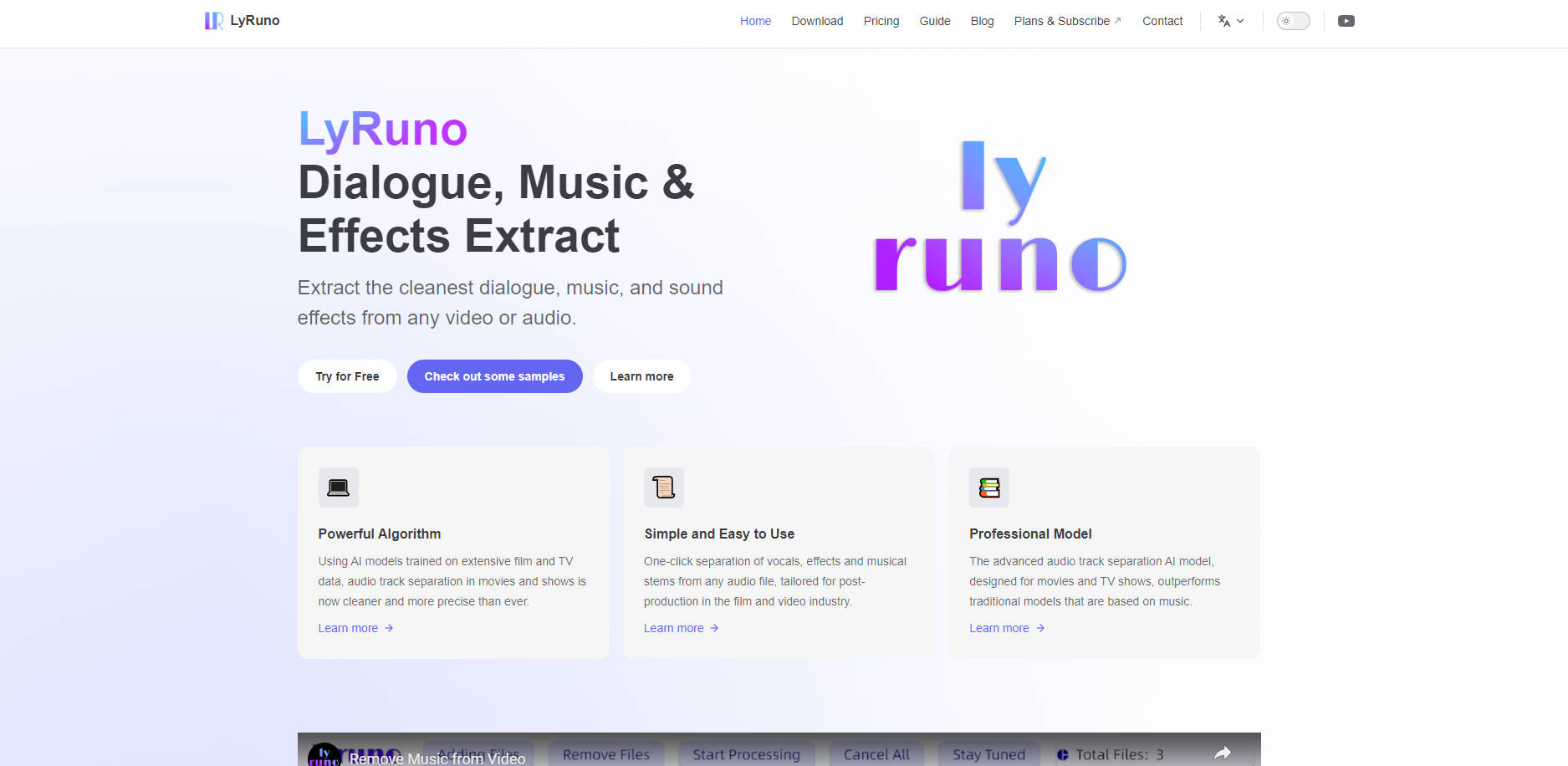The height and width of the screenshot is (766, 1568).
Task: Click Stay Tuned in the preview bar
Action: [988, 753]
